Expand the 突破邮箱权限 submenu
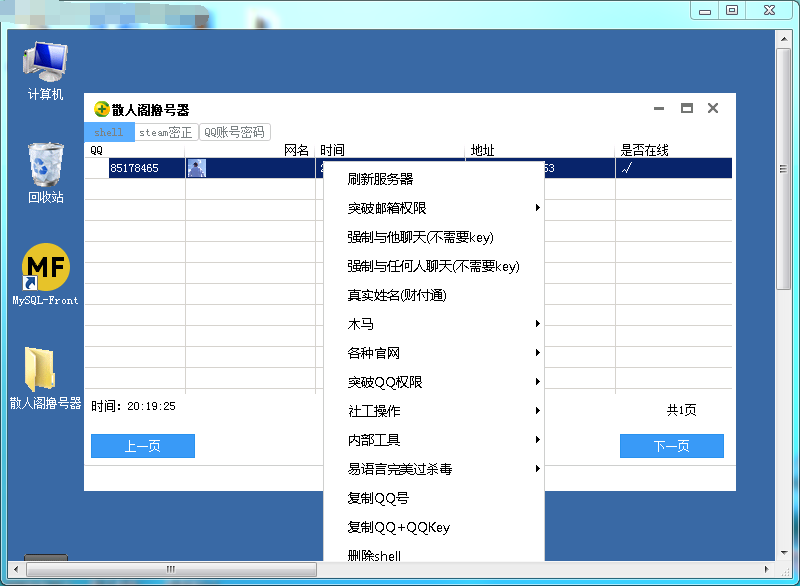This screenshot has width=800, height=586. tap(434, 208)
